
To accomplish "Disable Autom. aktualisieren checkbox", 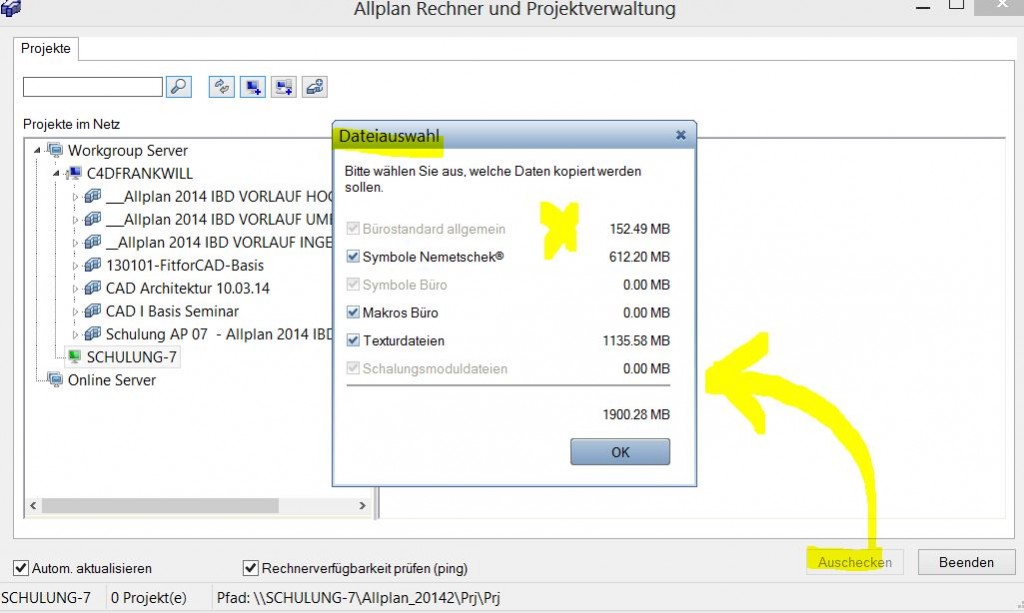I will (x=21, y=568).
